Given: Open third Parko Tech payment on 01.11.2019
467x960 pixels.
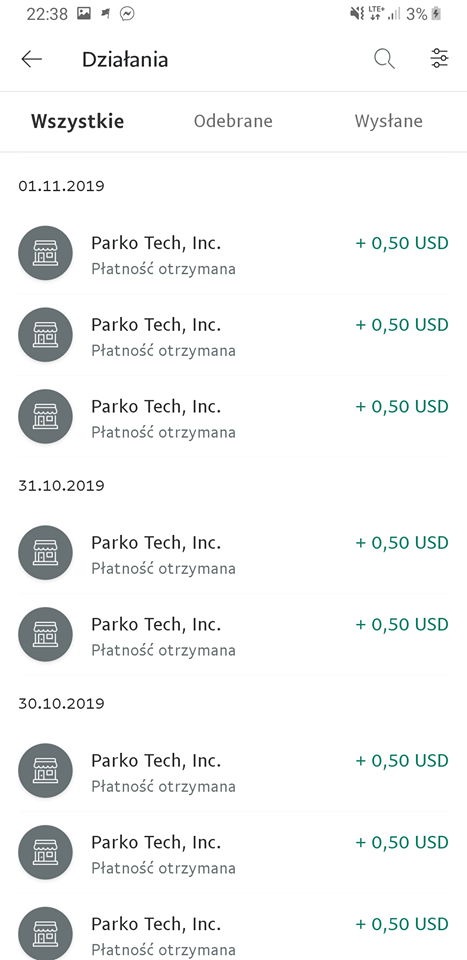Looking at the screenshot, I should (x=233, y=417).
